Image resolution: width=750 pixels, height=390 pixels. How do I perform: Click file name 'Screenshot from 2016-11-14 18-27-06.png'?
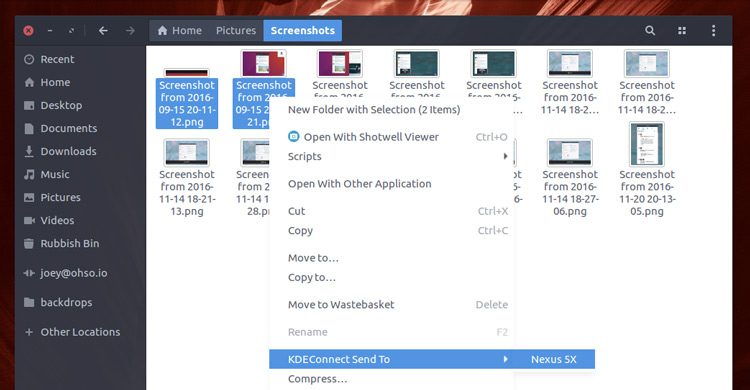pyautogui.click(x=570, y=193)
